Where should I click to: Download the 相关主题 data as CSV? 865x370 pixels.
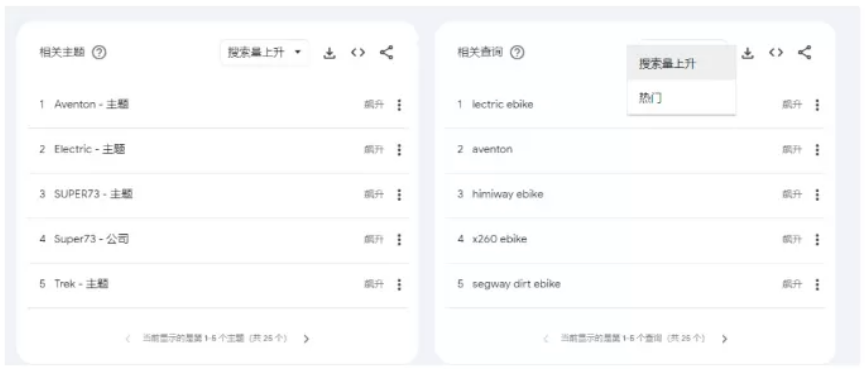[329, 53]
